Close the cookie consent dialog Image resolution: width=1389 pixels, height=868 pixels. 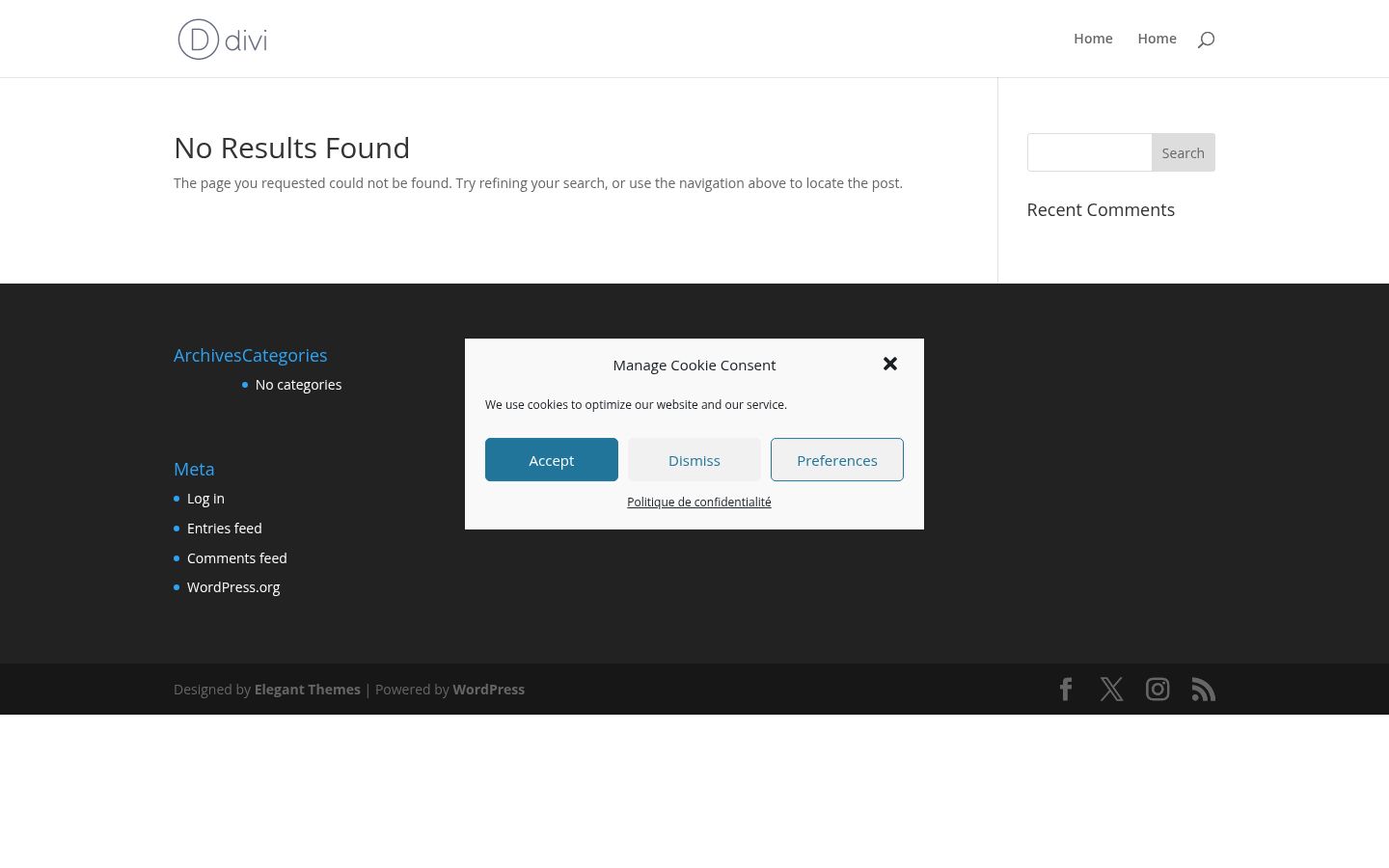[890, 364]
